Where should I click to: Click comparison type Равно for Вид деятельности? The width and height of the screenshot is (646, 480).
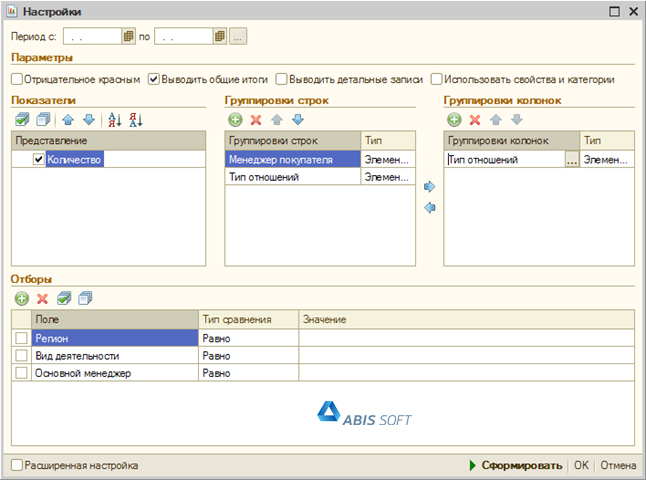tap(248, 356)
